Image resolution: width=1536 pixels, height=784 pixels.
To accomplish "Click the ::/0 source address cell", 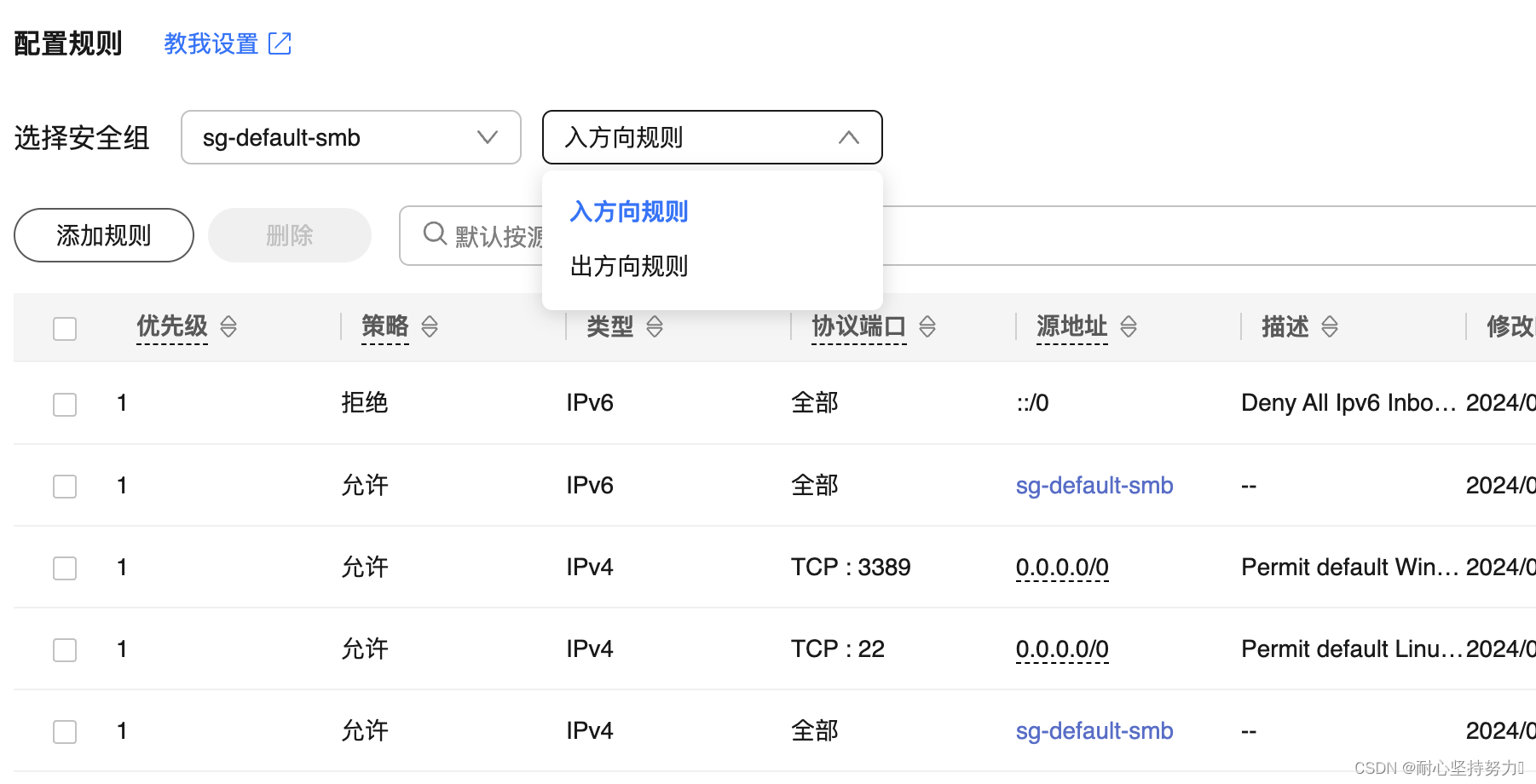I will click(x=1032, y=402).
